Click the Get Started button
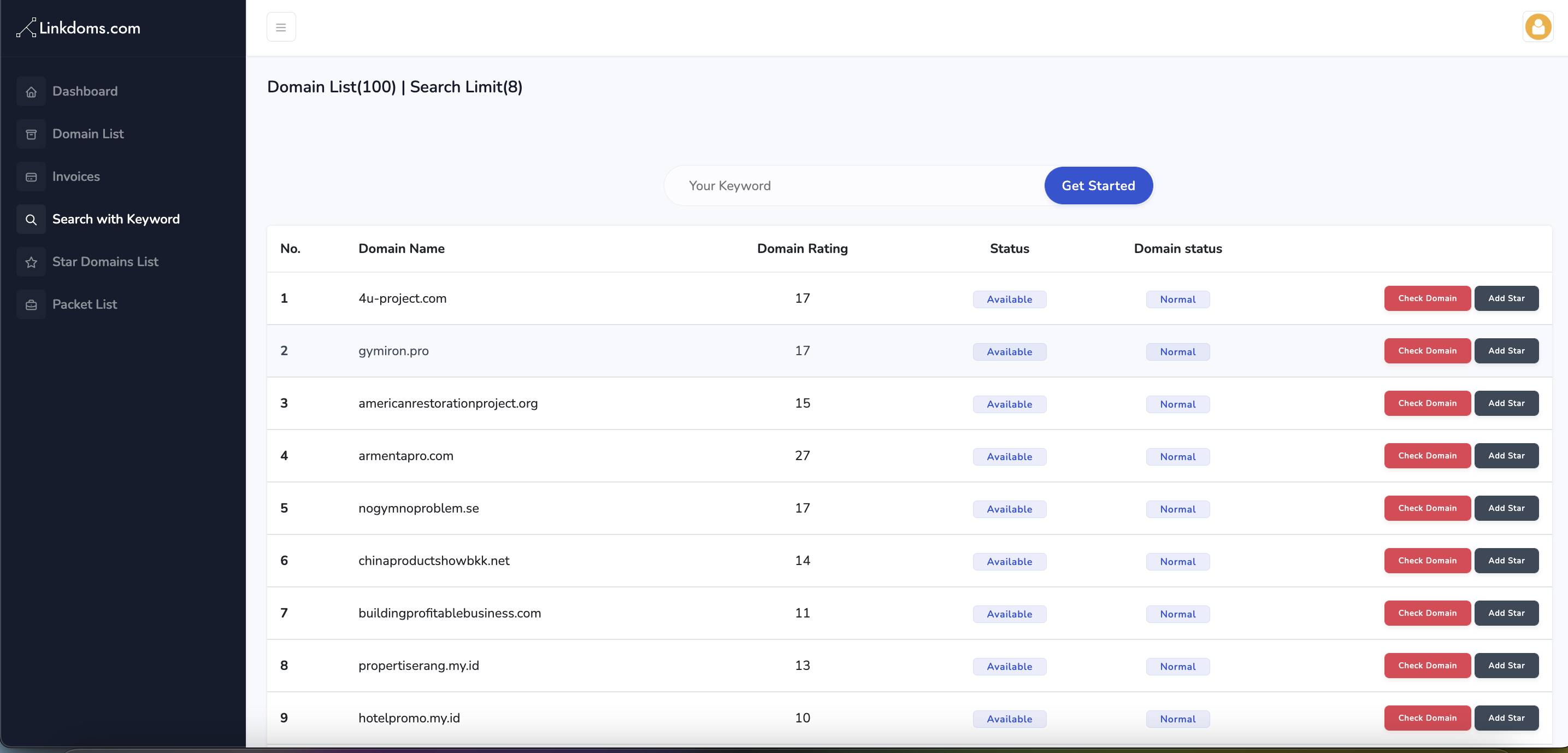This screenshot has width=1568, height=753. point(1098,186)
